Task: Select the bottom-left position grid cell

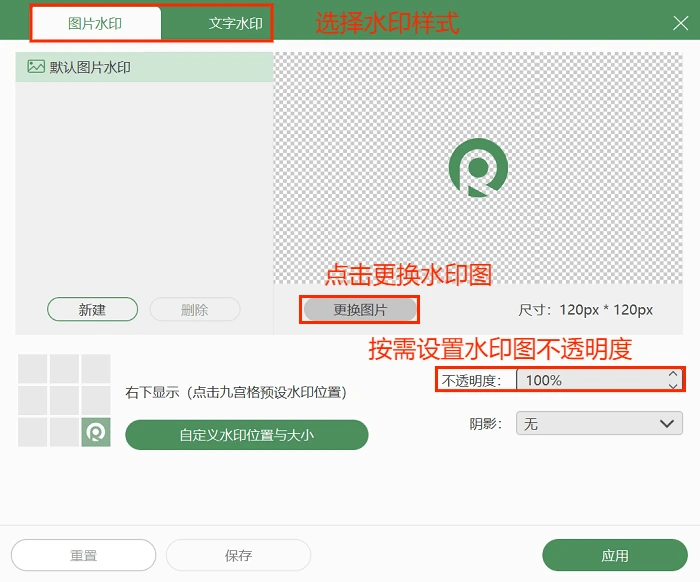Action: [33, 432]
